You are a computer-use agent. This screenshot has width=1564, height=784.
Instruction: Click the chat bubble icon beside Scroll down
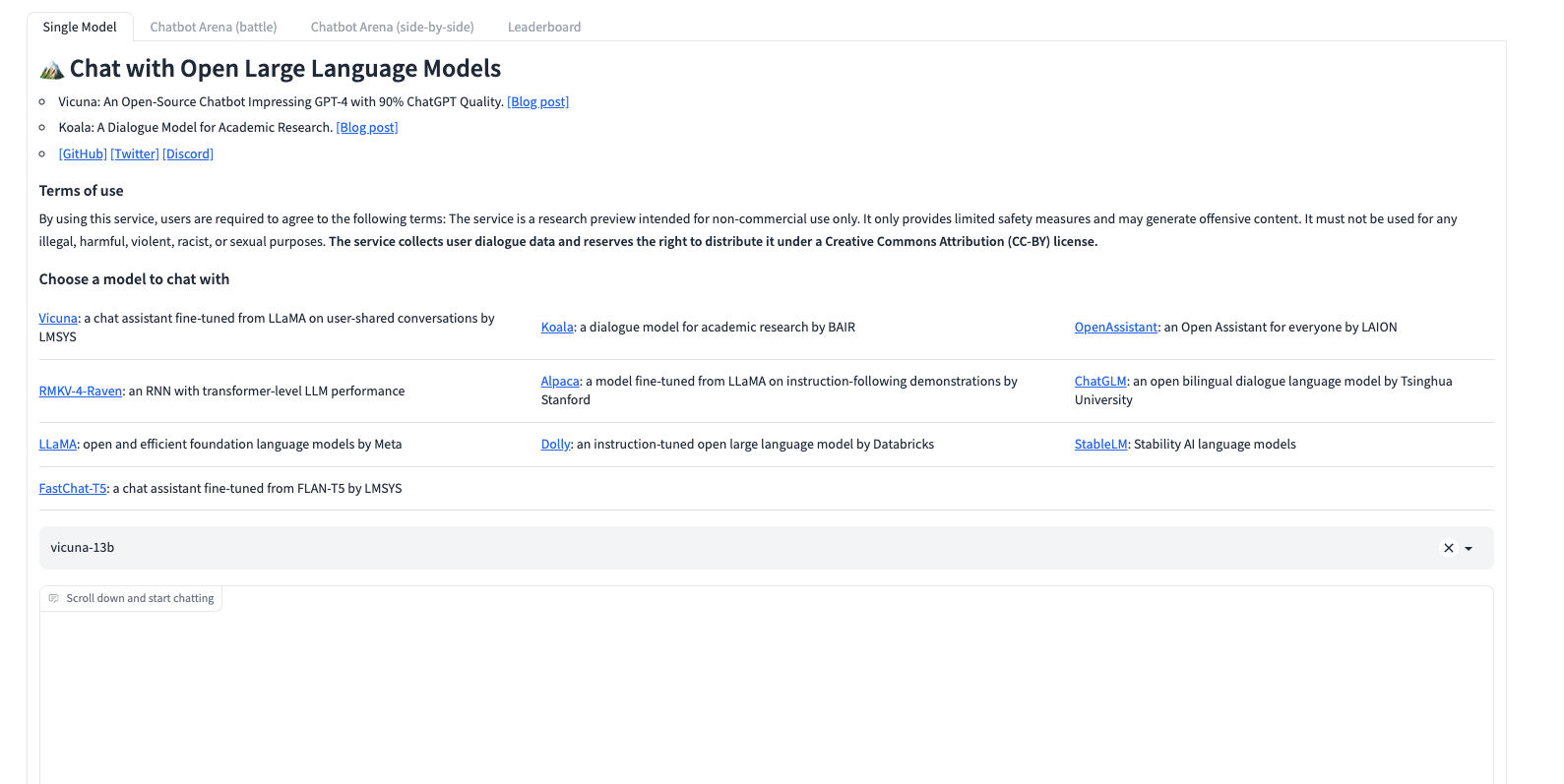tap(54, 598)
